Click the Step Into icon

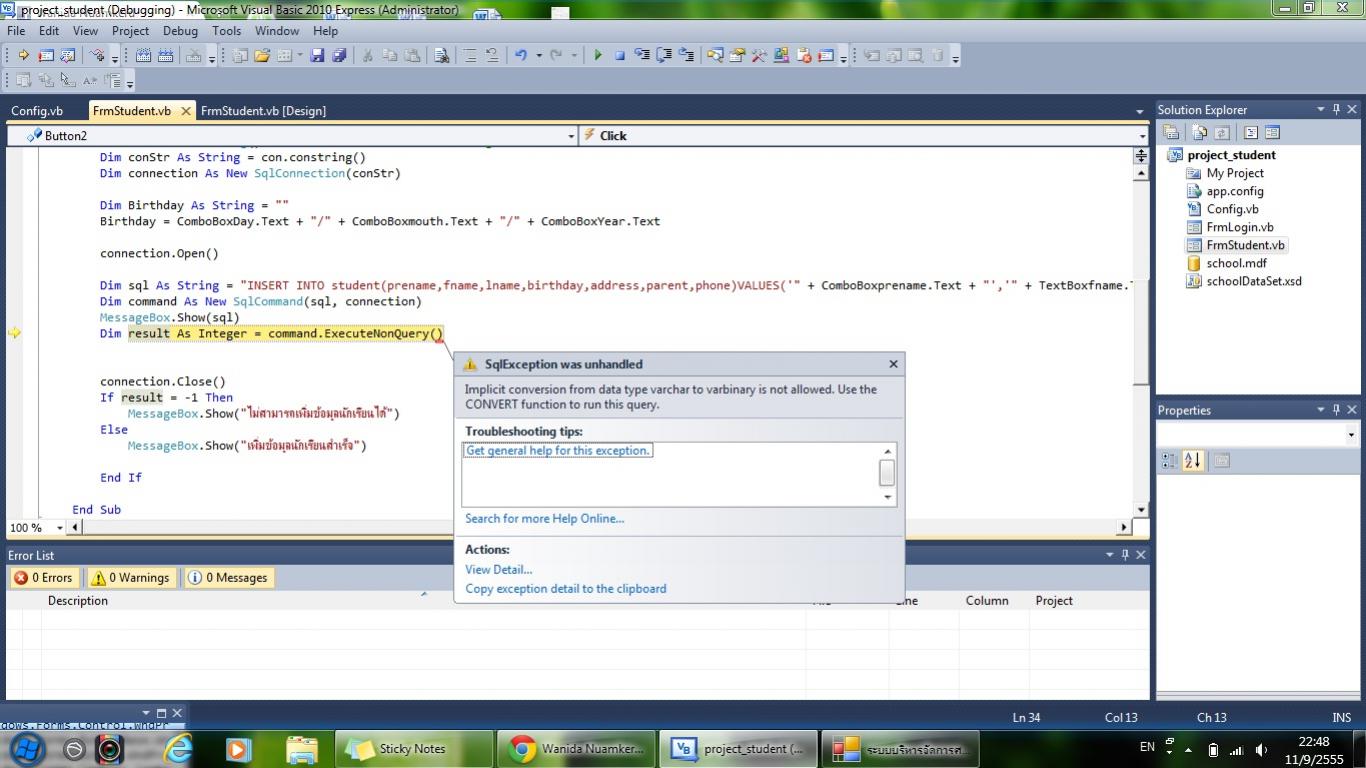(x=642, y=56)
